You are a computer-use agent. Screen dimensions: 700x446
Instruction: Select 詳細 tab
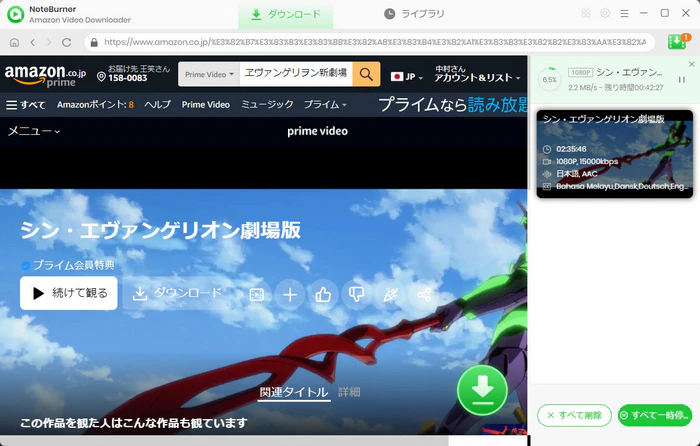(349, 392)
